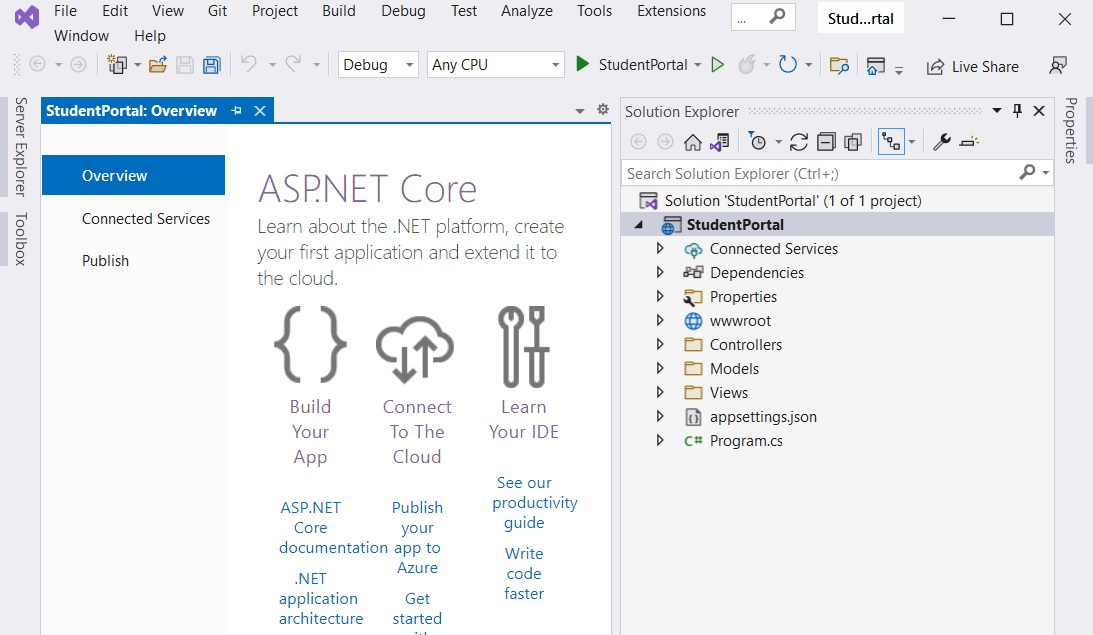Open the ASP.NET Core documentation link
The height and width of the screenshot is (635, 1093).
[333, 528]
